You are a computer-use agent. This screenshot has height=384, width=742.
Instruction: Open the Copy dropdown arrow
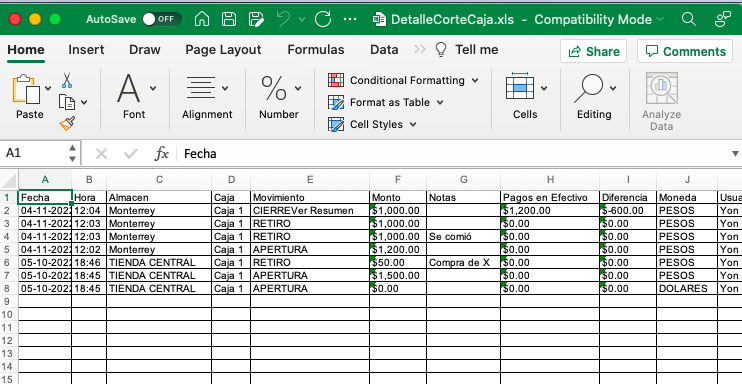point(84,102)
